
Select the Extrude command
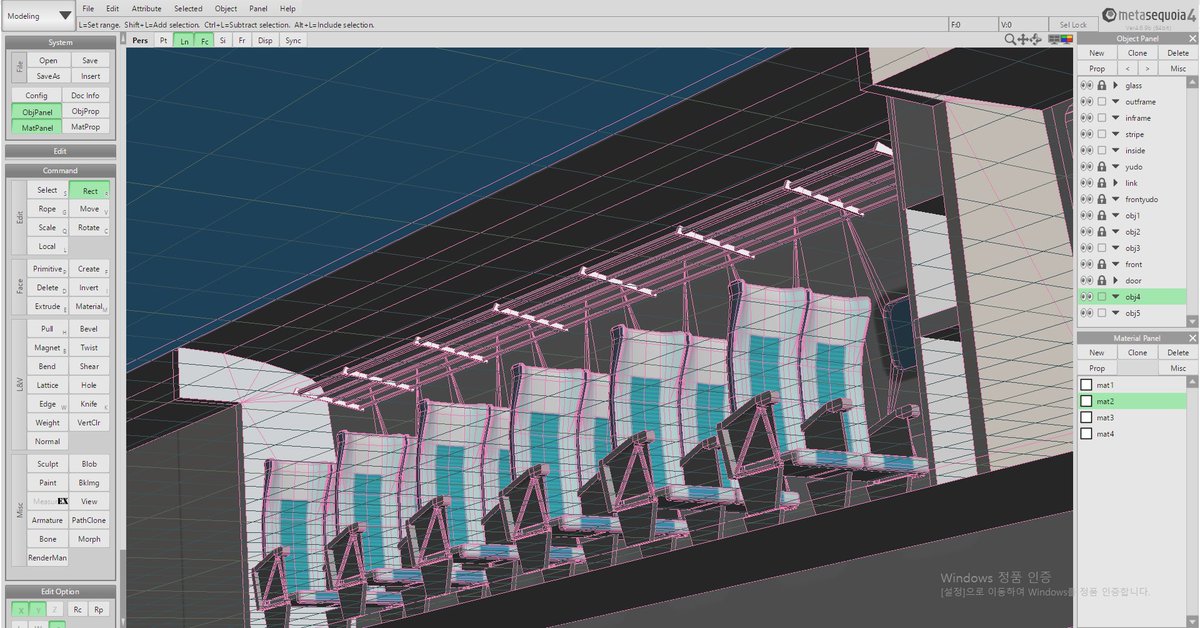pyautogui.click(x=47, y=306)
